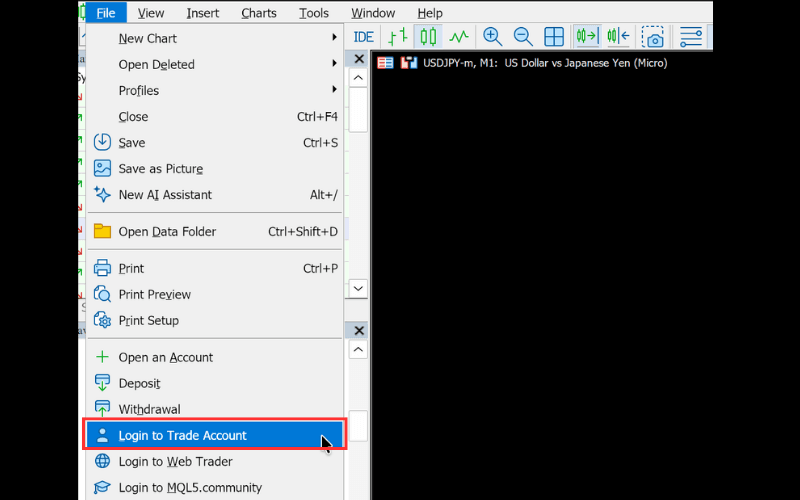Open the Help menu
Screen dimensions: 800x500
(x=430, y=13)
